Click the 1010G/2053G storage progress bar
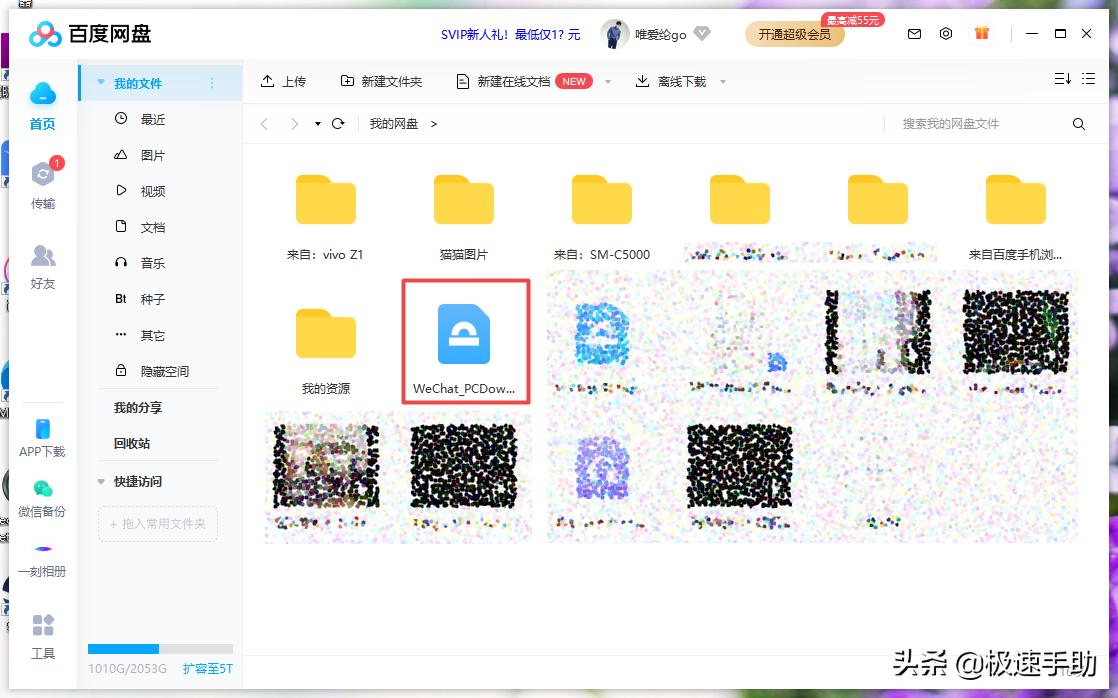Viewport: 1118px width, 698px height. (160, 648)
